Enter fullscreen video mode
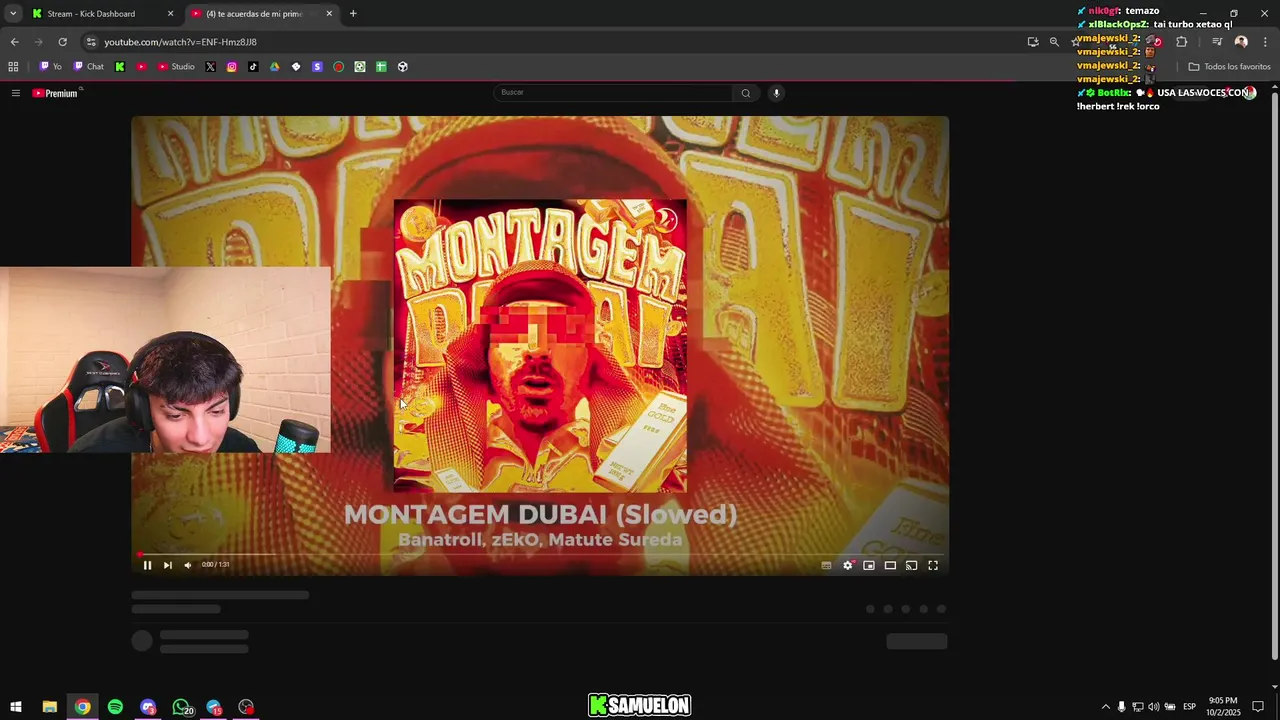The width and height of the screenshot is (1280, 720). point(933,565)
